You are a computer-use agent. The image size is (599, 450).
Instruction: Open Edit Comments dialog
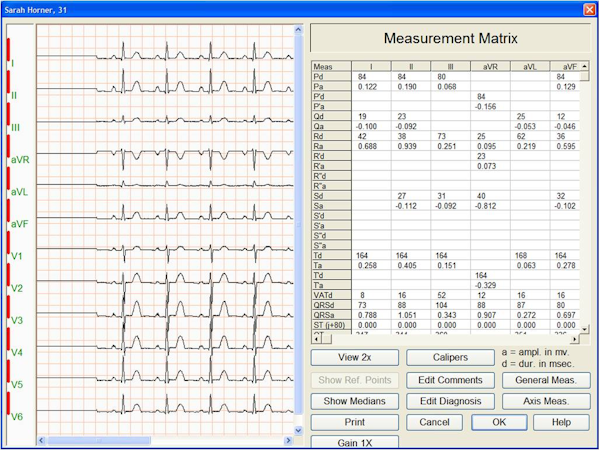pos(450,380)
